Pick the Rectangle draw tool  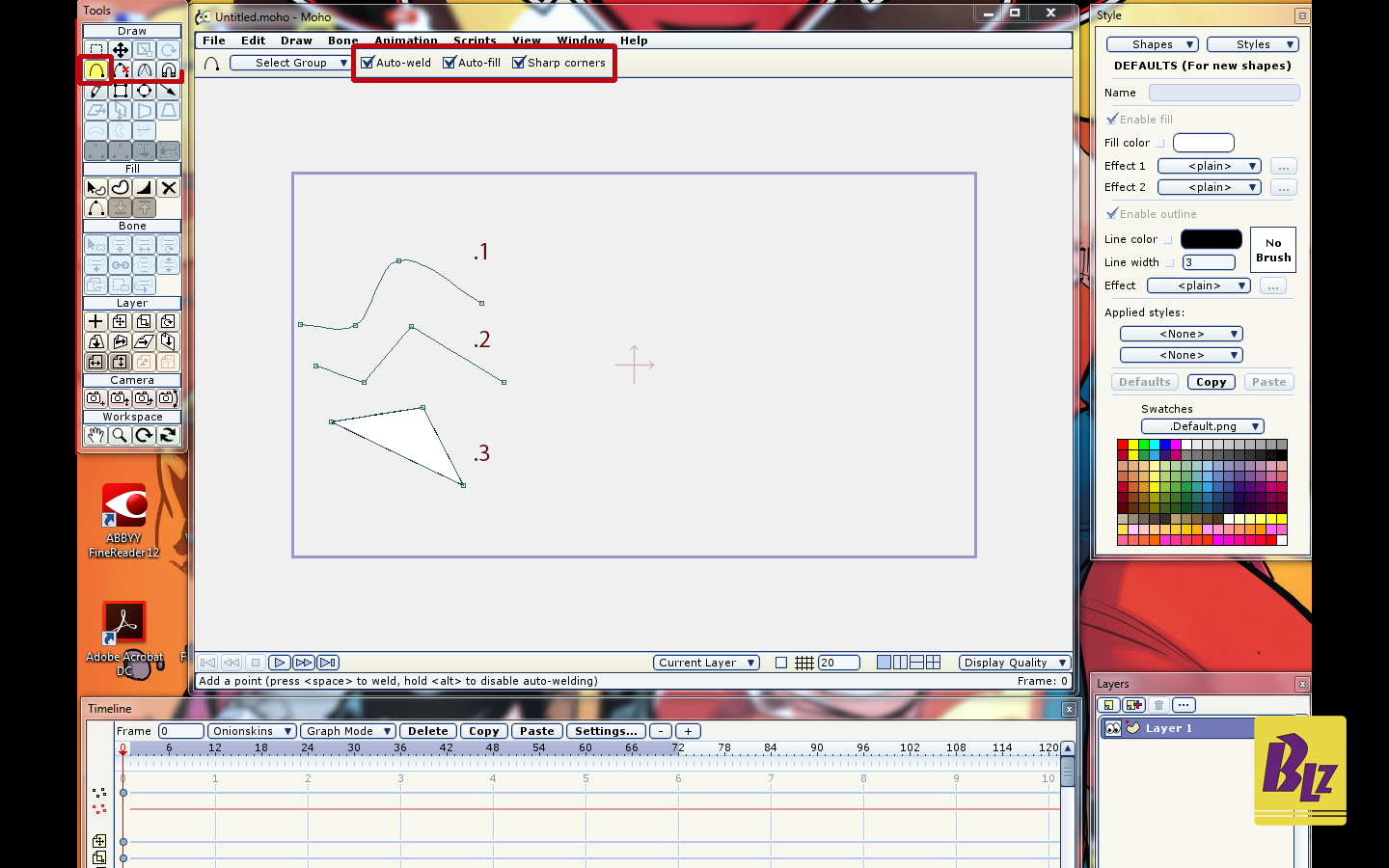(120, 91)
